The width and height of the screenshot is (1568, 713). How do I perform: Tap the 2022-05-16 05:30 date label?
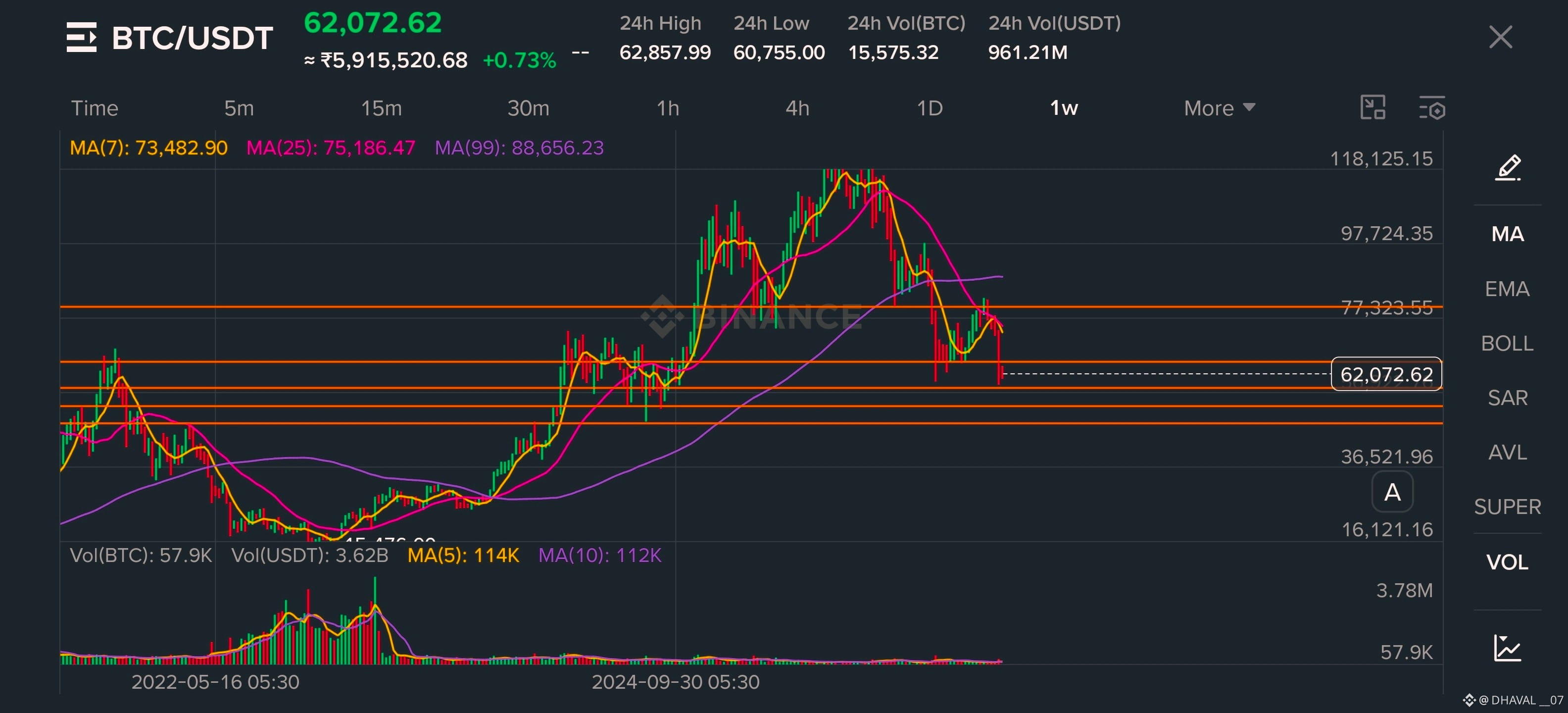215,682
